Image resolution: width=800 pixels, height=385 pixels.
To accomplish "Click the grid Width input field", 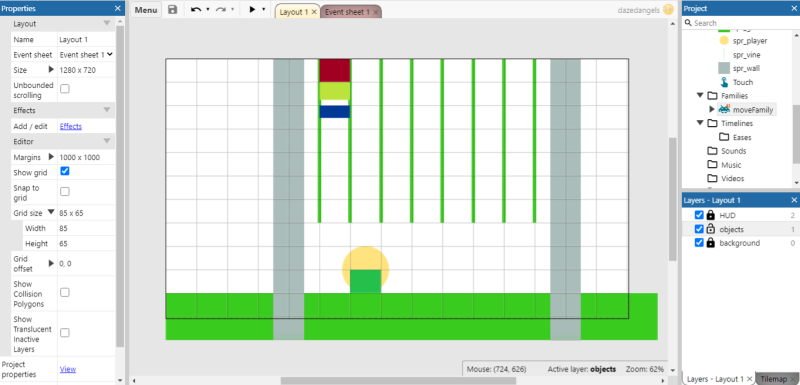I will 86,228.
